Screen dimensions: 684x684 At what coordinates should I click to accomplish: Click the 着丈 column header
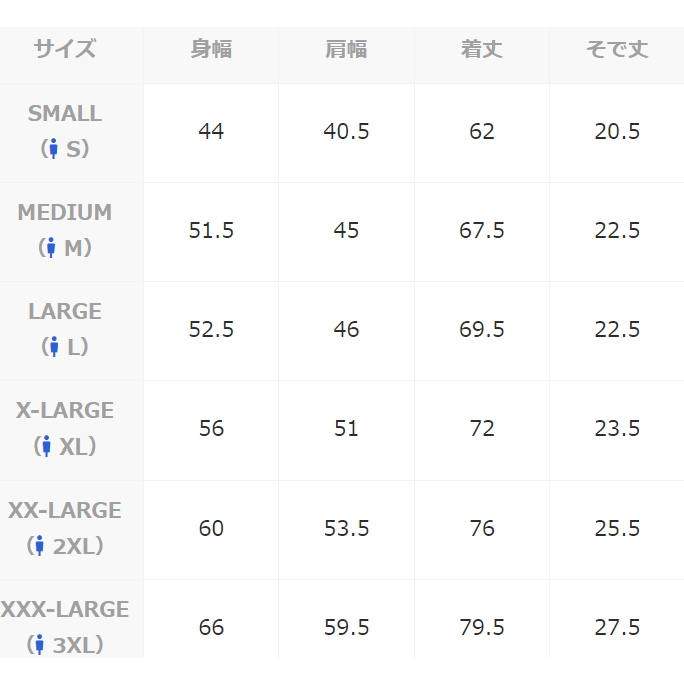click(x=481, y=49)
